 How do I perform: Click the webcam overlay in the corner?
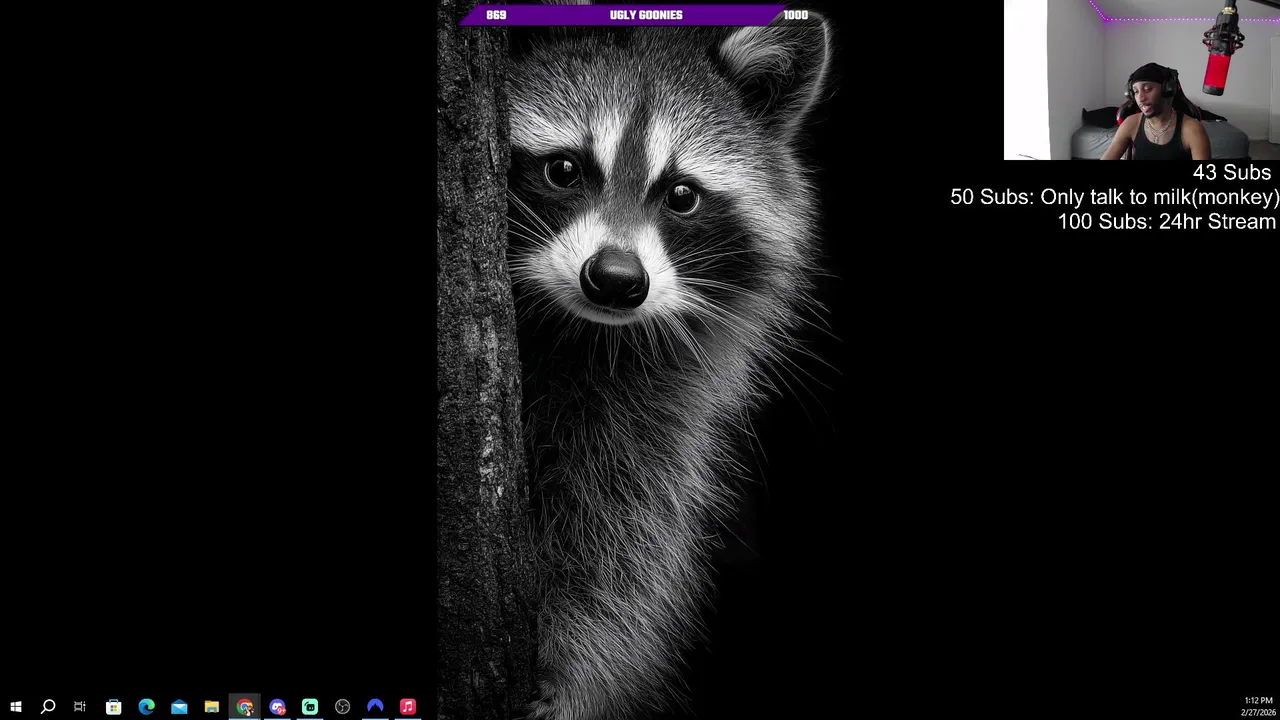pyautogui.click(x=1142, y=80)
